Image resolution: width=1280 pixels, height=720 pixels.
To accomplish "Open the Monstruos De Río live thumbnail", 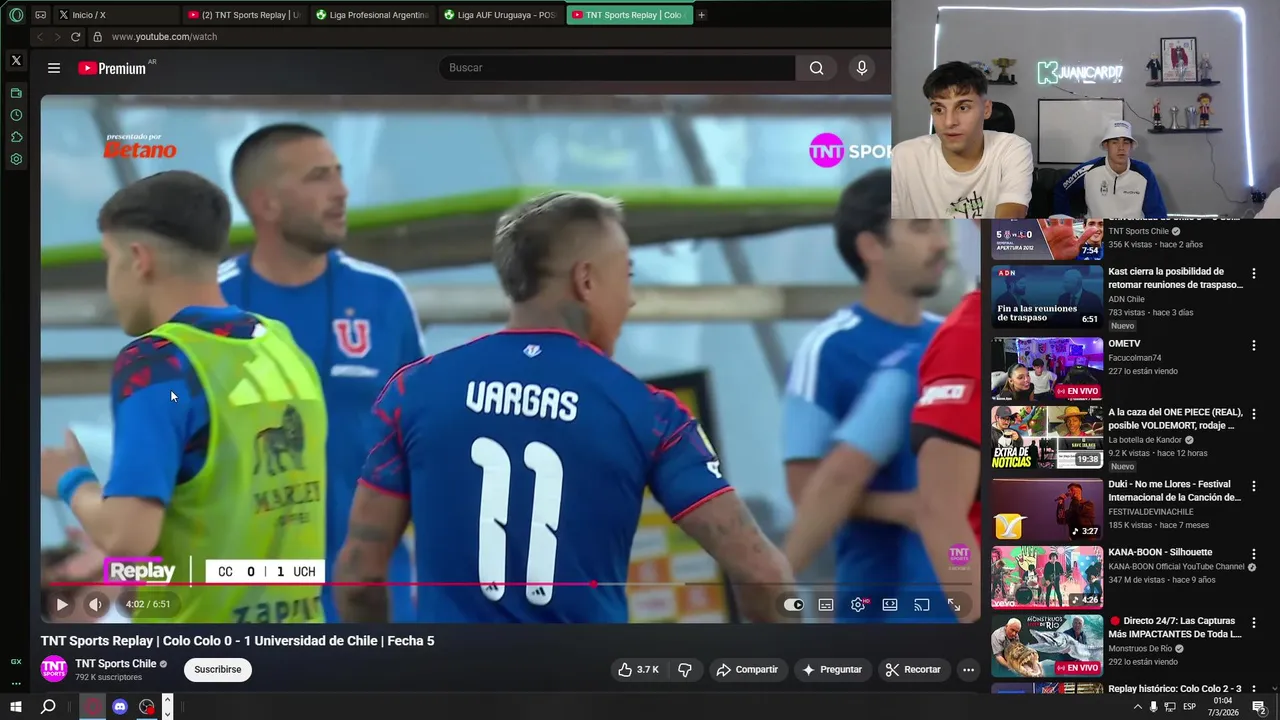I will pyautogui.click(x=1047, y=646).
